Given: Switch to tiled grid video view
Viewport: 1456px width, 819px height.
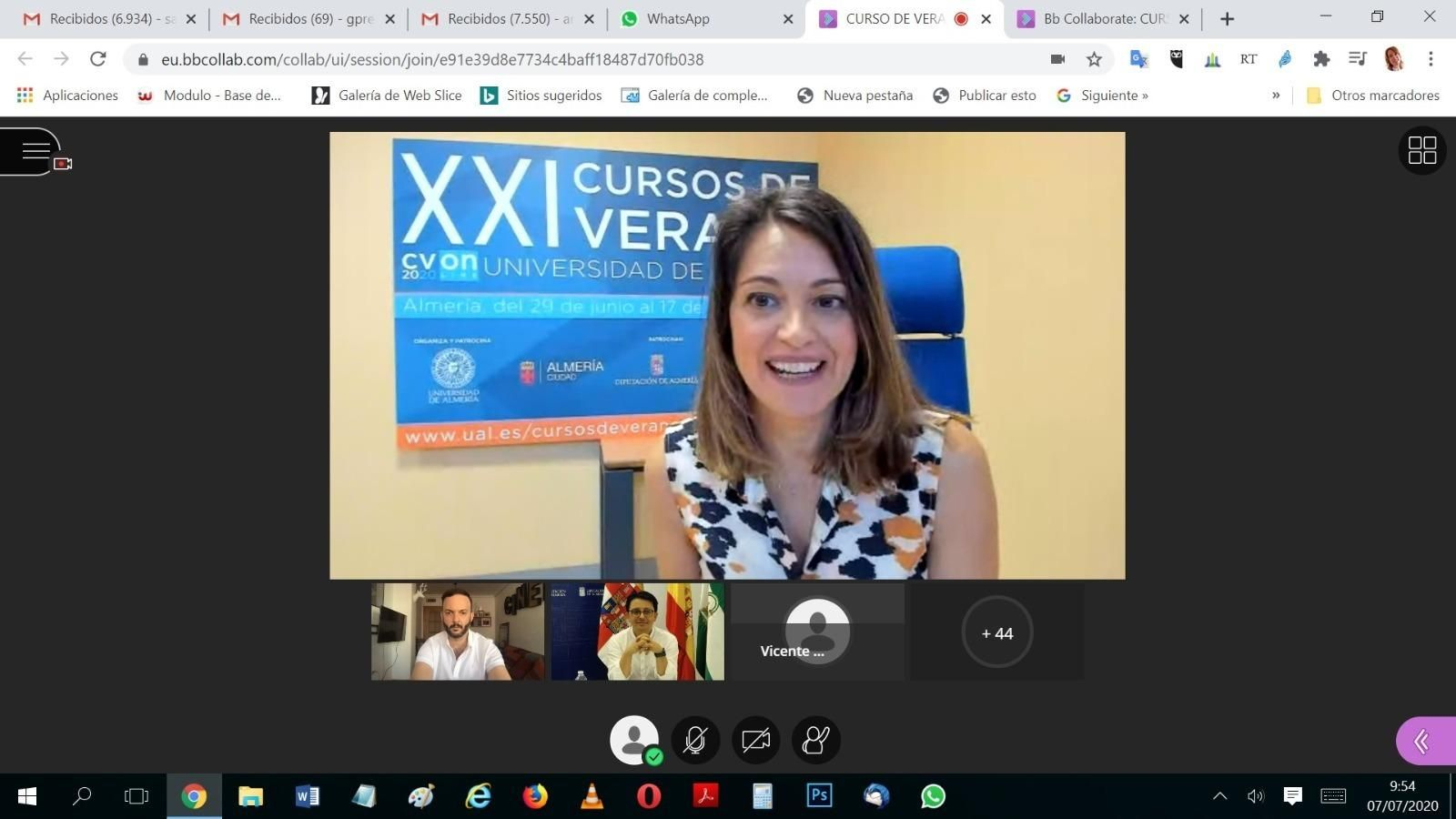Looking at the screenshot, I should 1421,150.
